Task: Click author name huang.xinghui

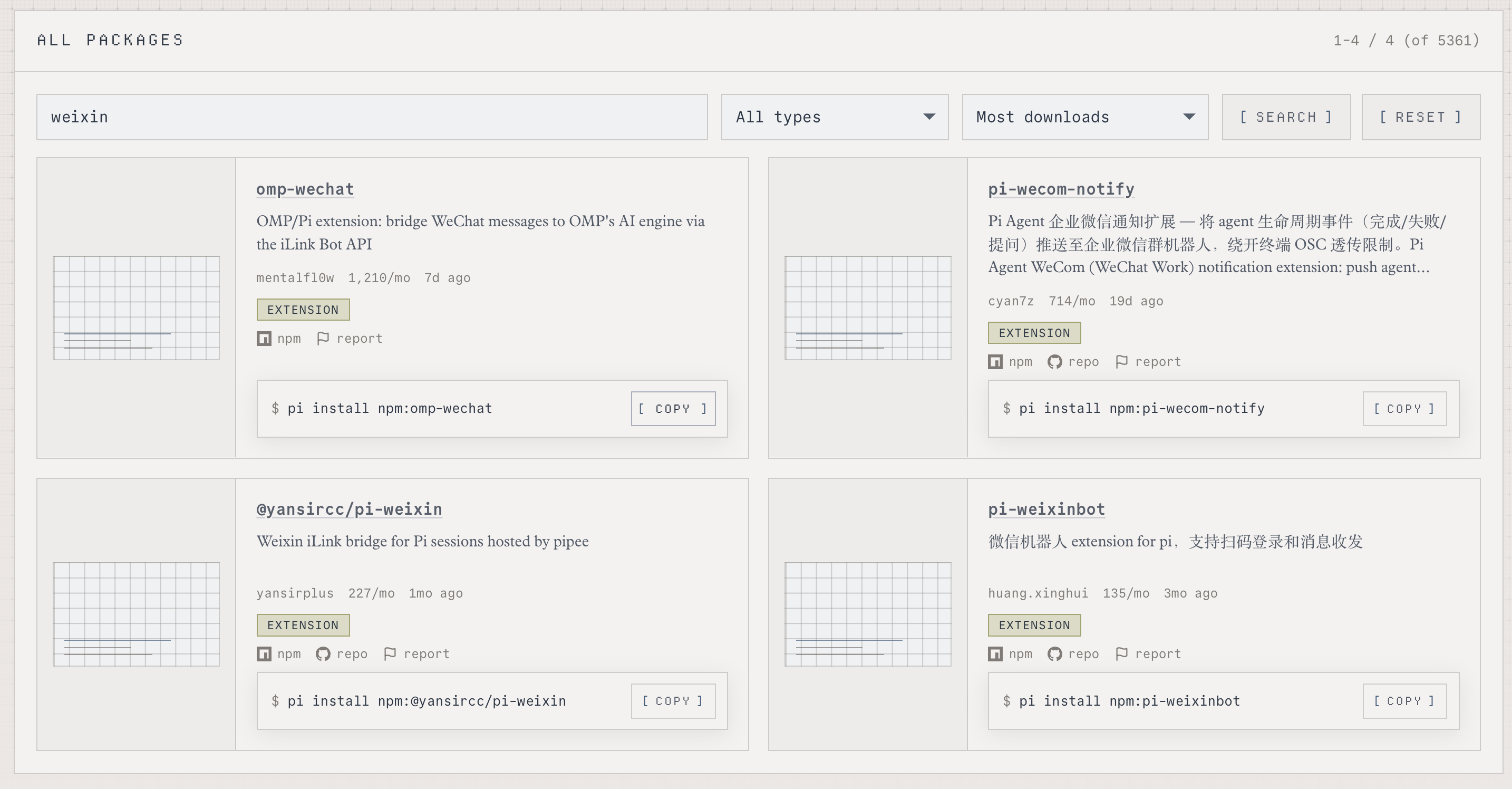Action: click(x=1038, y=593)
